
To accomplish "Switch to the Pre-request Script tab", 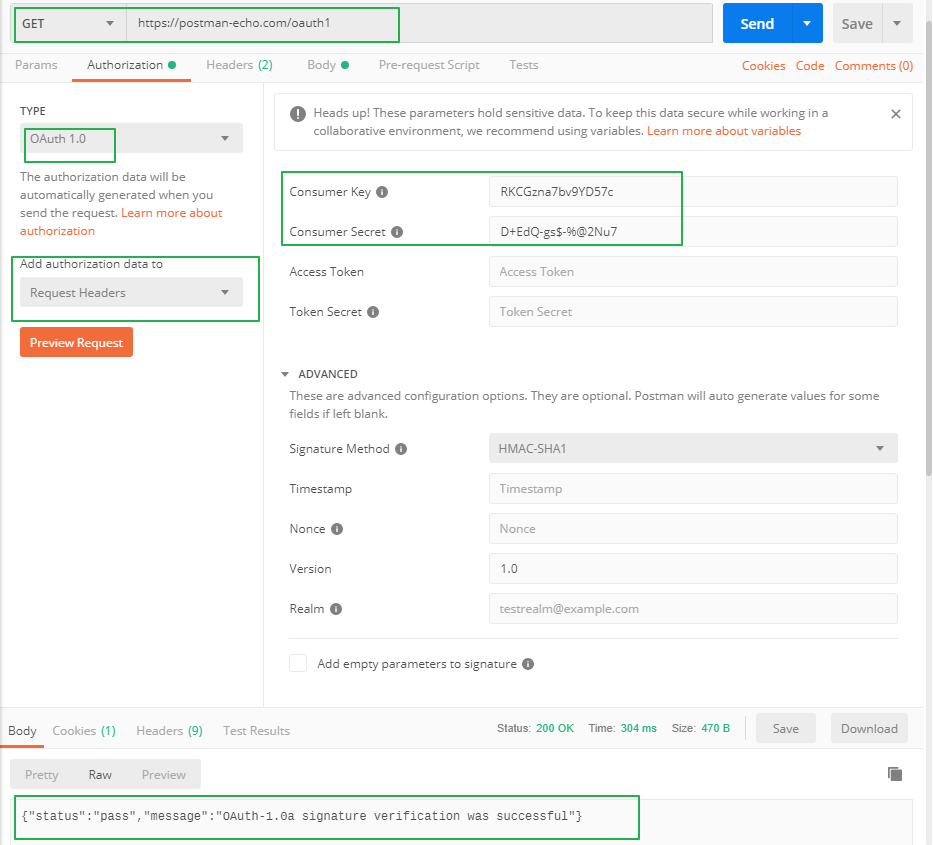I will click(429, 65).
